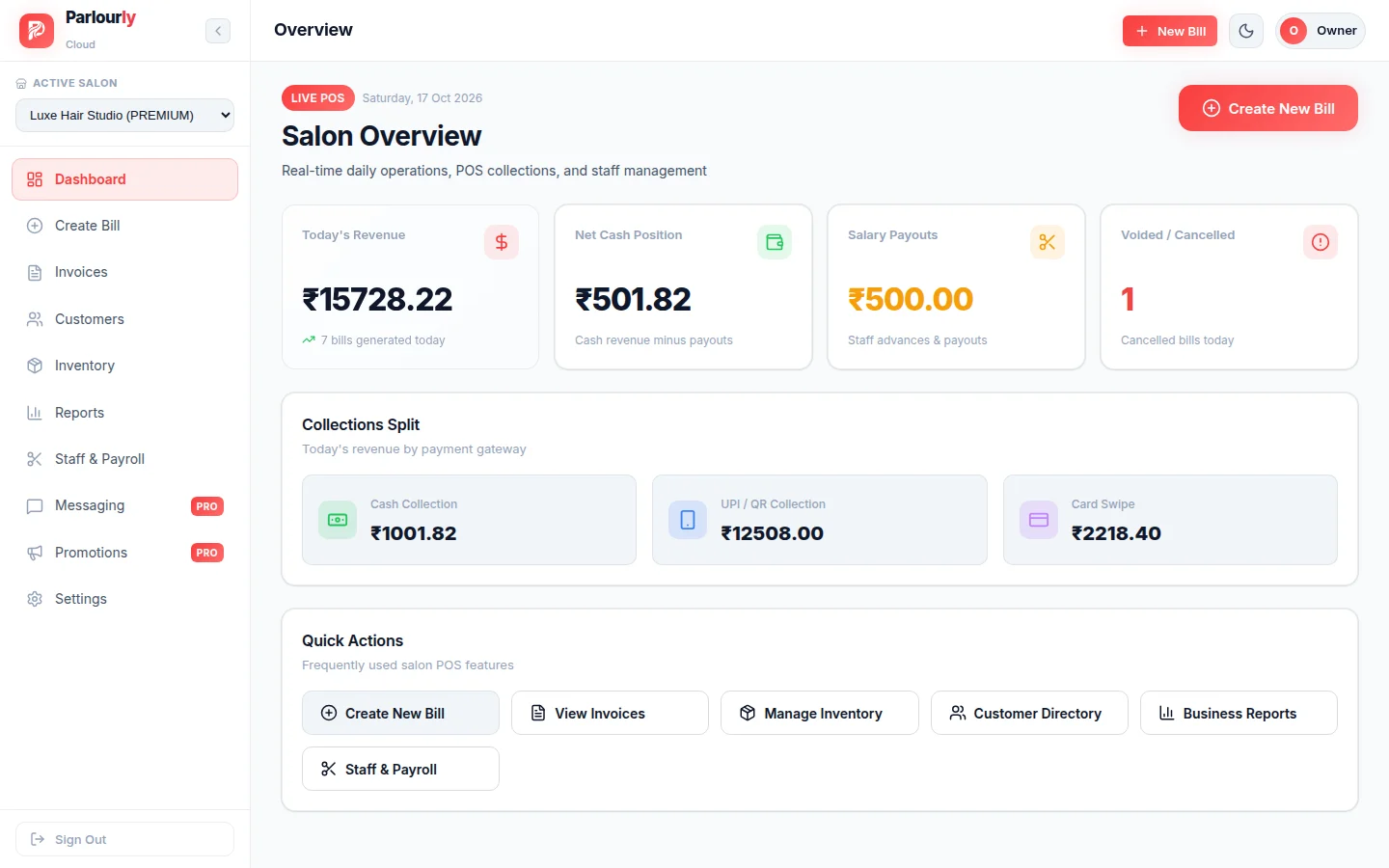Click the New Bill button in header
Viewport: 1389px width, 868px height.
click(x=1170, y=31)
